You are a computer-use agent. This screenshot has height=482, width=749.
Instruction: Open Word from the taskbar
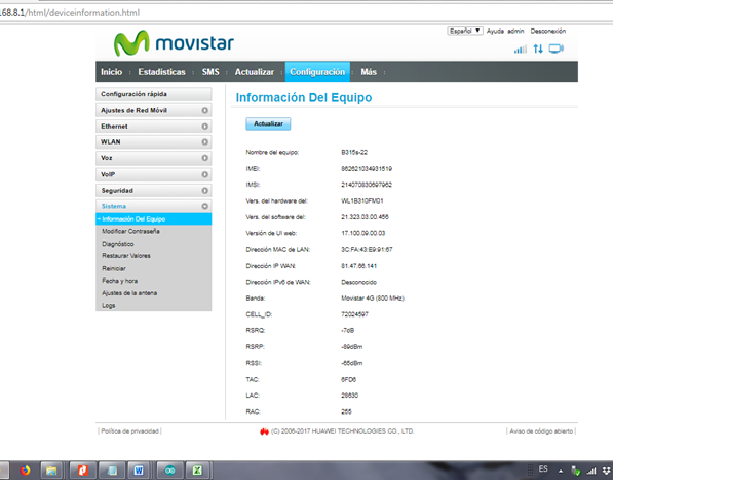pyautogui.click(x=139, y=470)
